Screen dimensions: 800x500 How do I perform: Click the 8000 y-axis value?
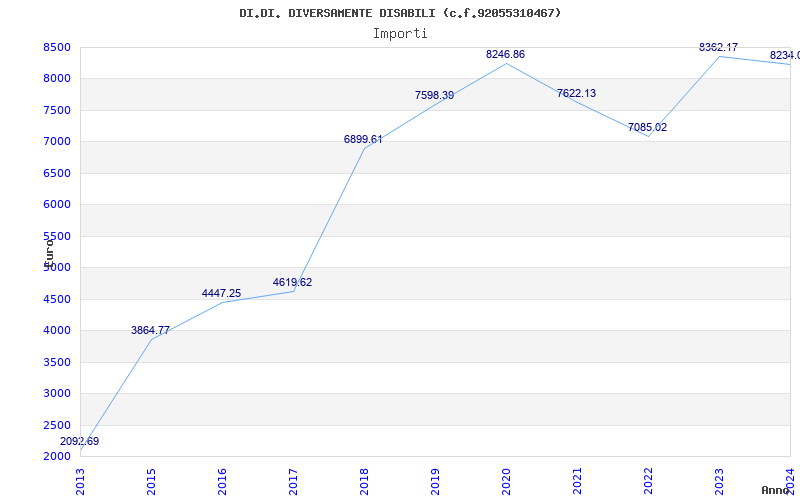point(57,79)
